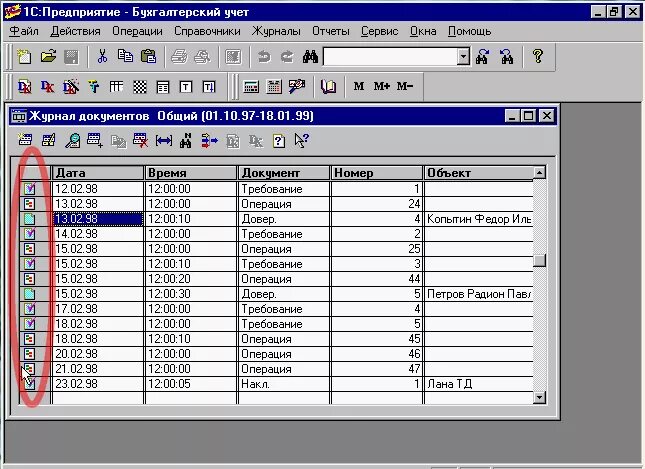The height and width of the screenshot is (469, 645).
Task: Click the Копытин Федор object cell
Action: [479, 219]
